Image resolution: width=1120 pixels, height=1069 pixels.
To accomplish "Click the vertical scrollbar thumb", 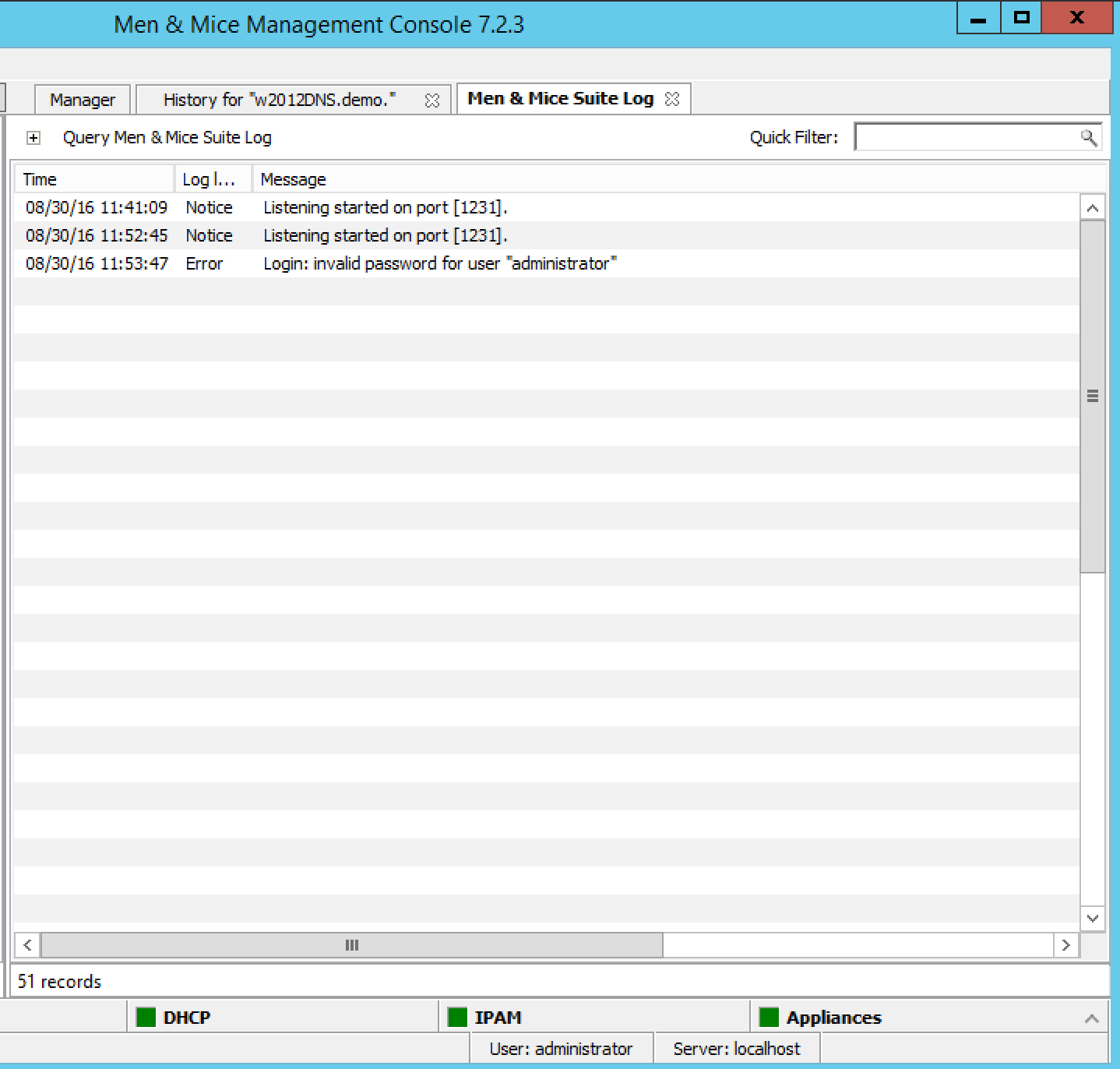I will tap(1092, 396).
